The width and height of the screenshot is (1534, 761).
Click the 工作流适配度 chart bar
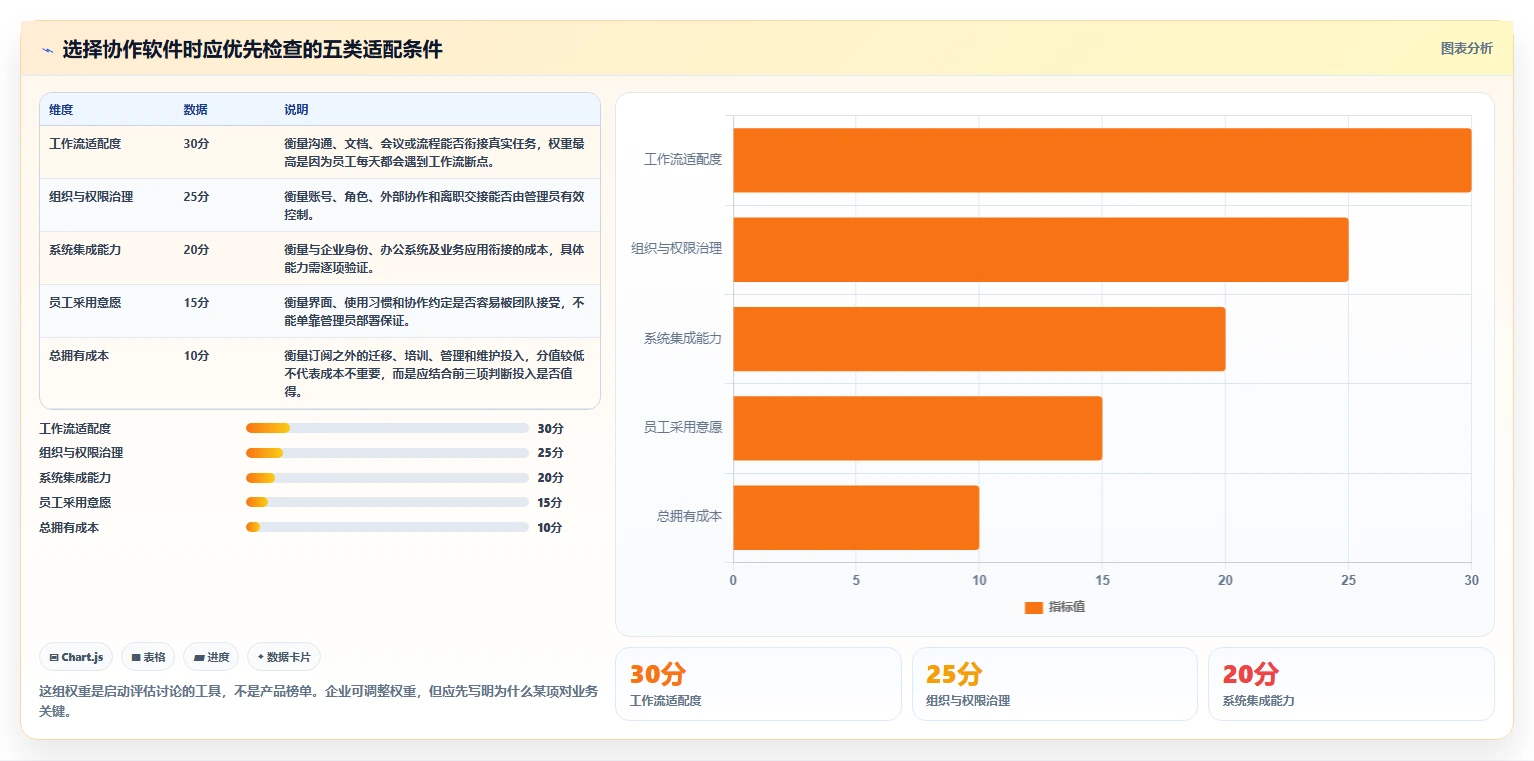1102,160
